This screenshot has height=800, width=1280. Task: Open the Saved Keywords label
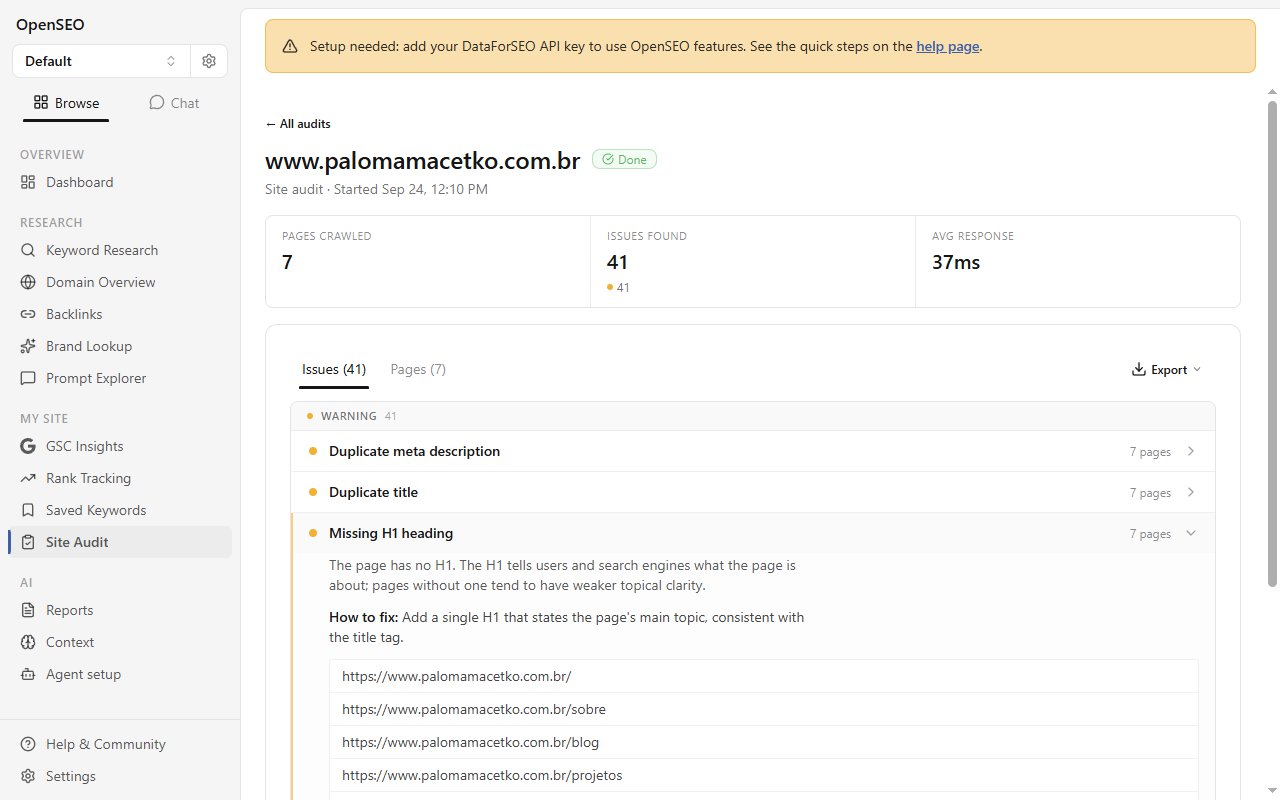(x=96, y=510)
